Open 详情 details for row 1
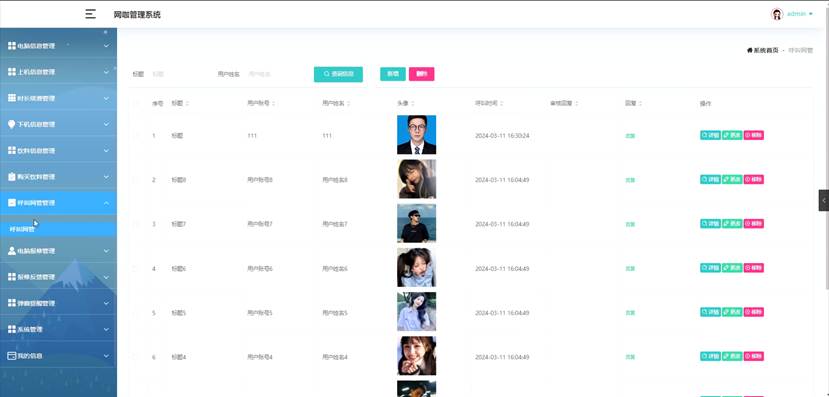The image size is (829, 397). click(711, 135)
